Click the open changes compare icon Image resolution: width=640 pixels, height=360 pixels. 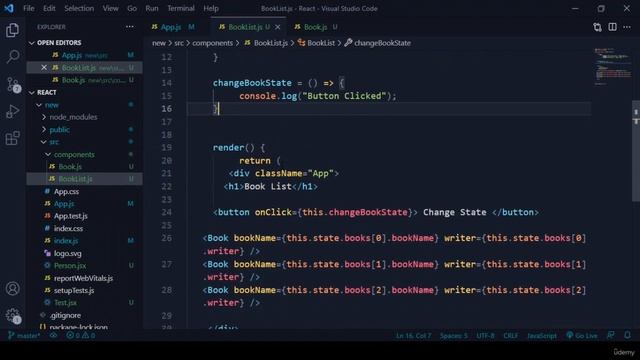pos(597,27)
